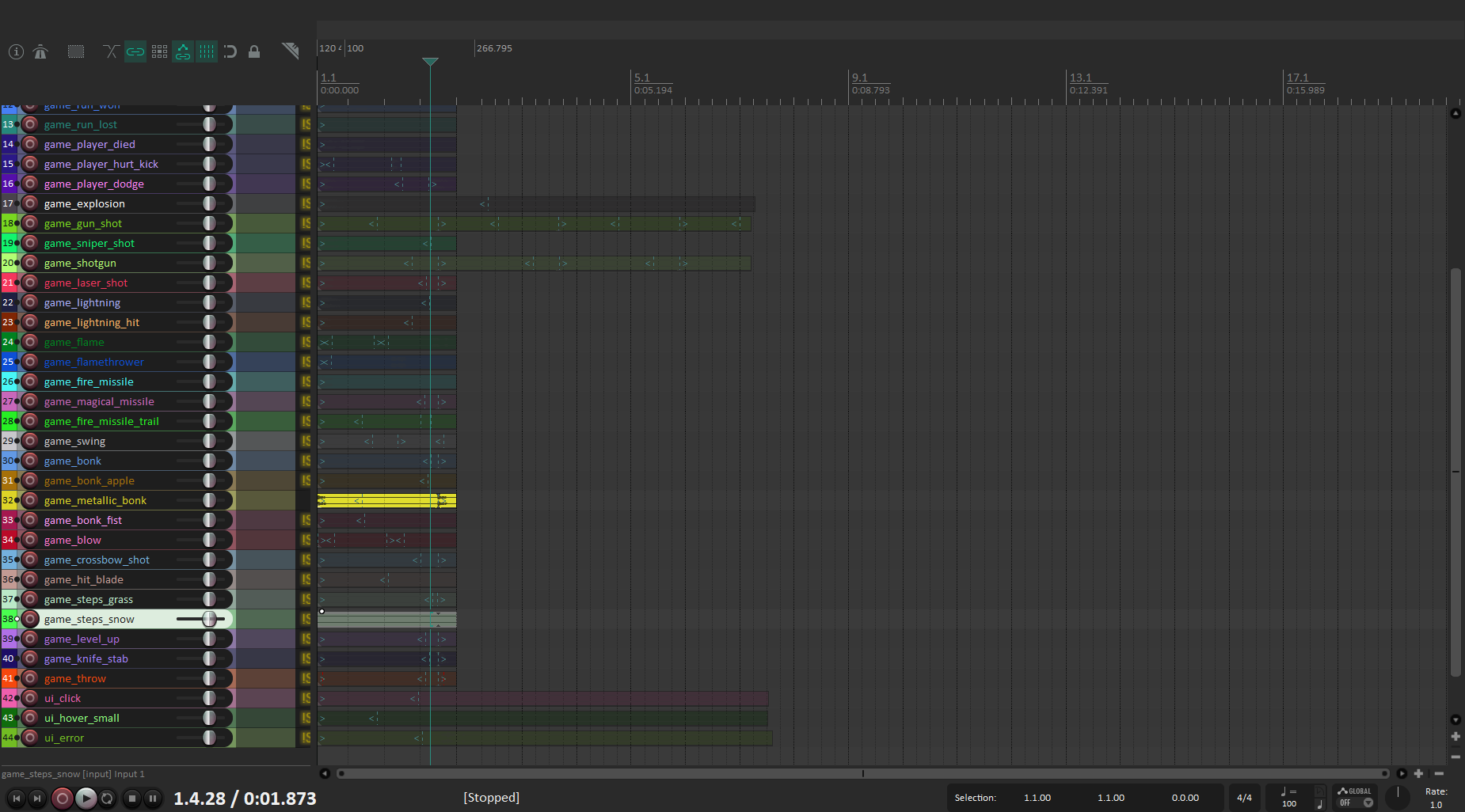Toggle repeat loop in transport
1465x812 pixels.
click(107, 799)
